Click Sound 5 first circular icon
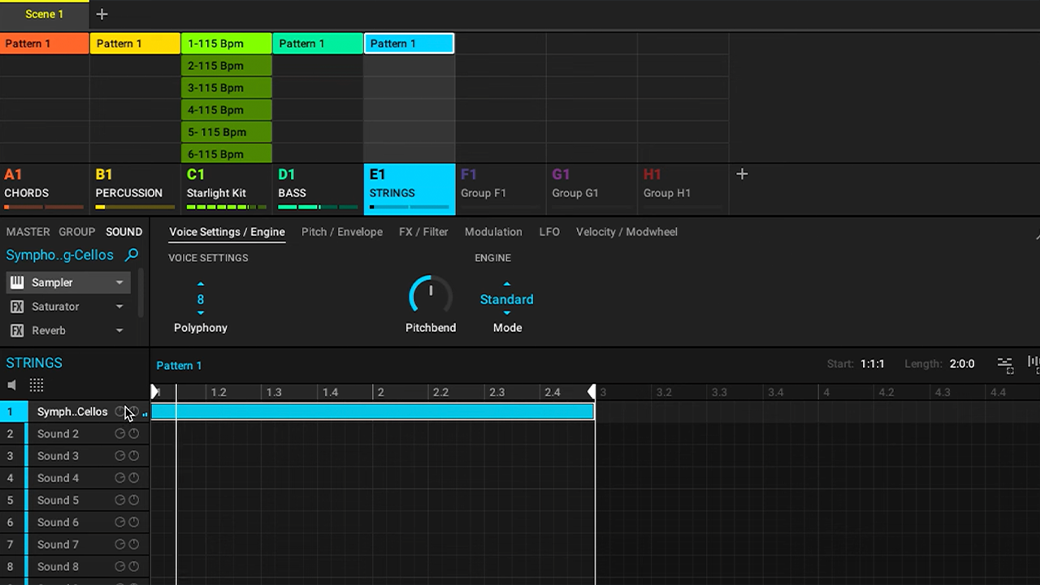 tap(120, 500)
